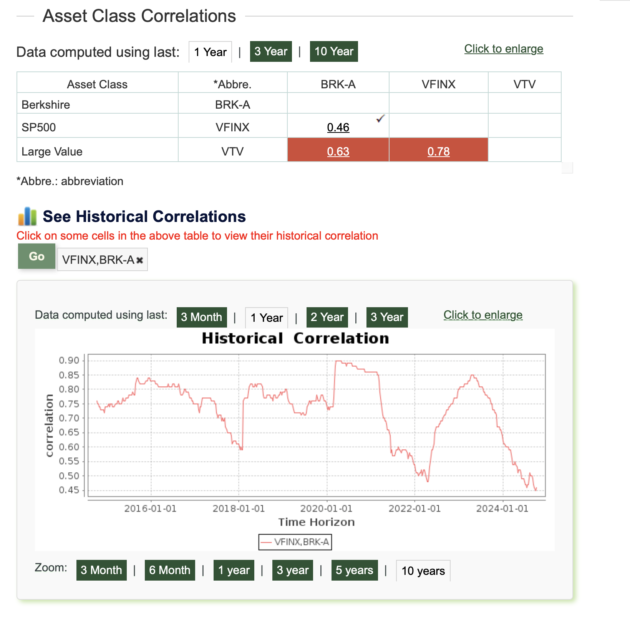Viewport: 630px width, 619px height.
Task: Select 1 Year in top correlation period
Action: pyautogui.click(x=210, y=52)
